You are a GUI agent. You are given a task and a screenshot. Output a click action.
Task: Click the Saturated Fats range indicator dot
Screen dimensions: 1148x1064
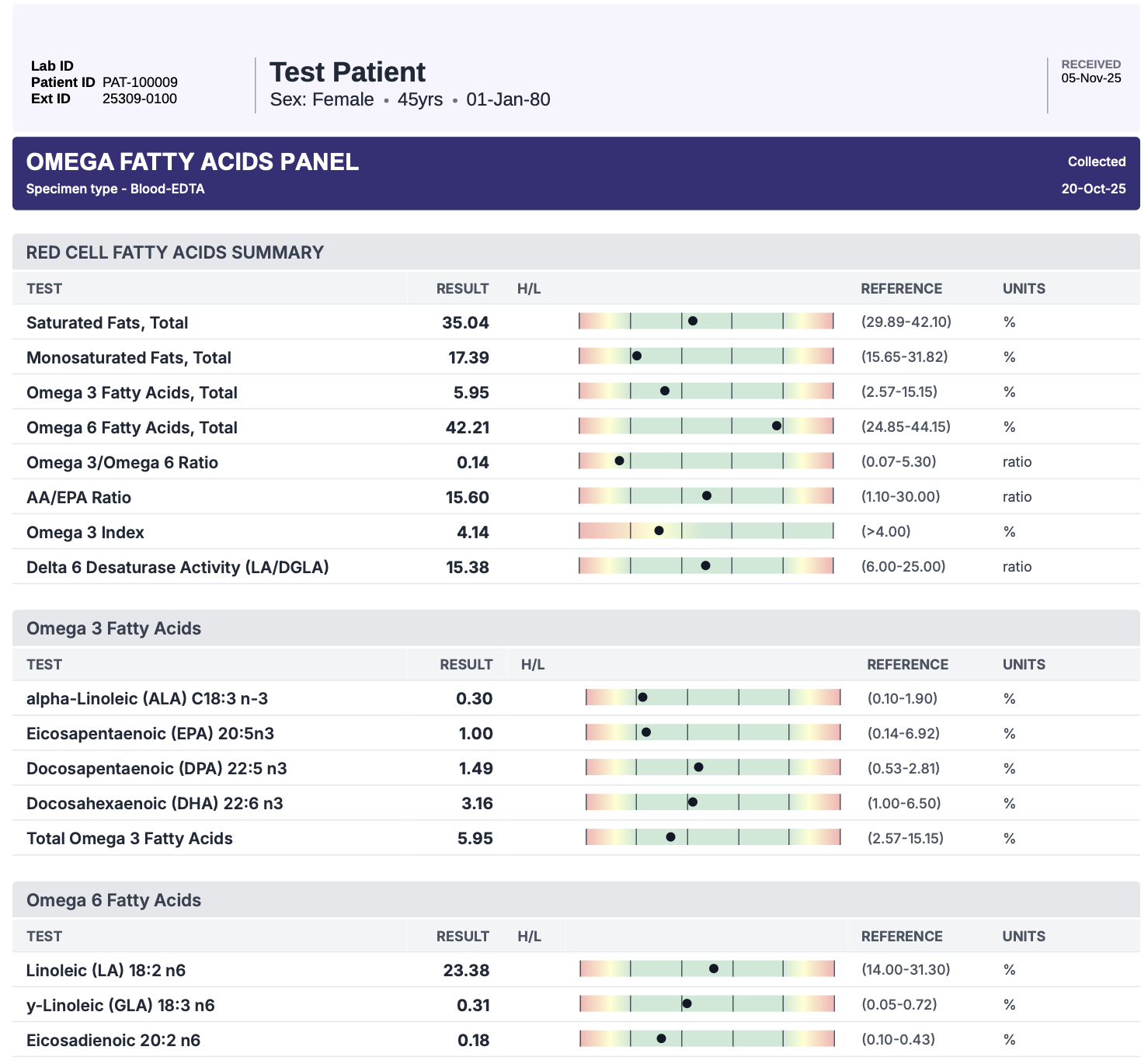692,321
